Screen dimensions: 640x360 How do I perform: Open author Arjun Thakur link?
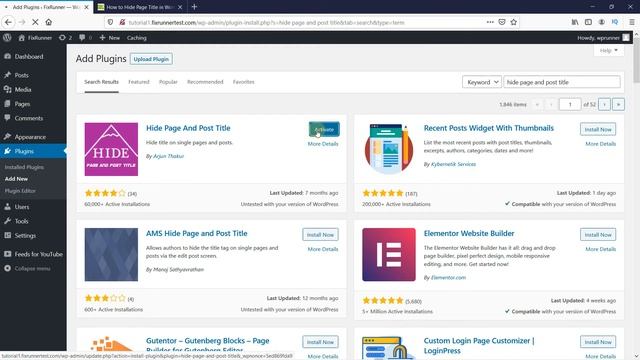[x=168, y=156]
